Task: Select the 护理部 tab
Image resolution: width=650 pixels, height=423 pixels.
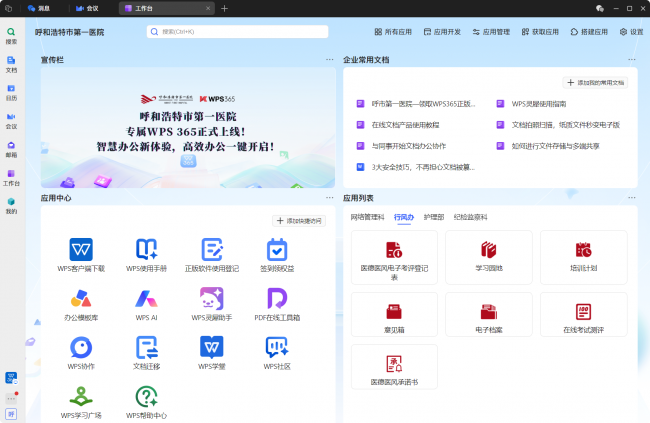Action: (434, 217)
